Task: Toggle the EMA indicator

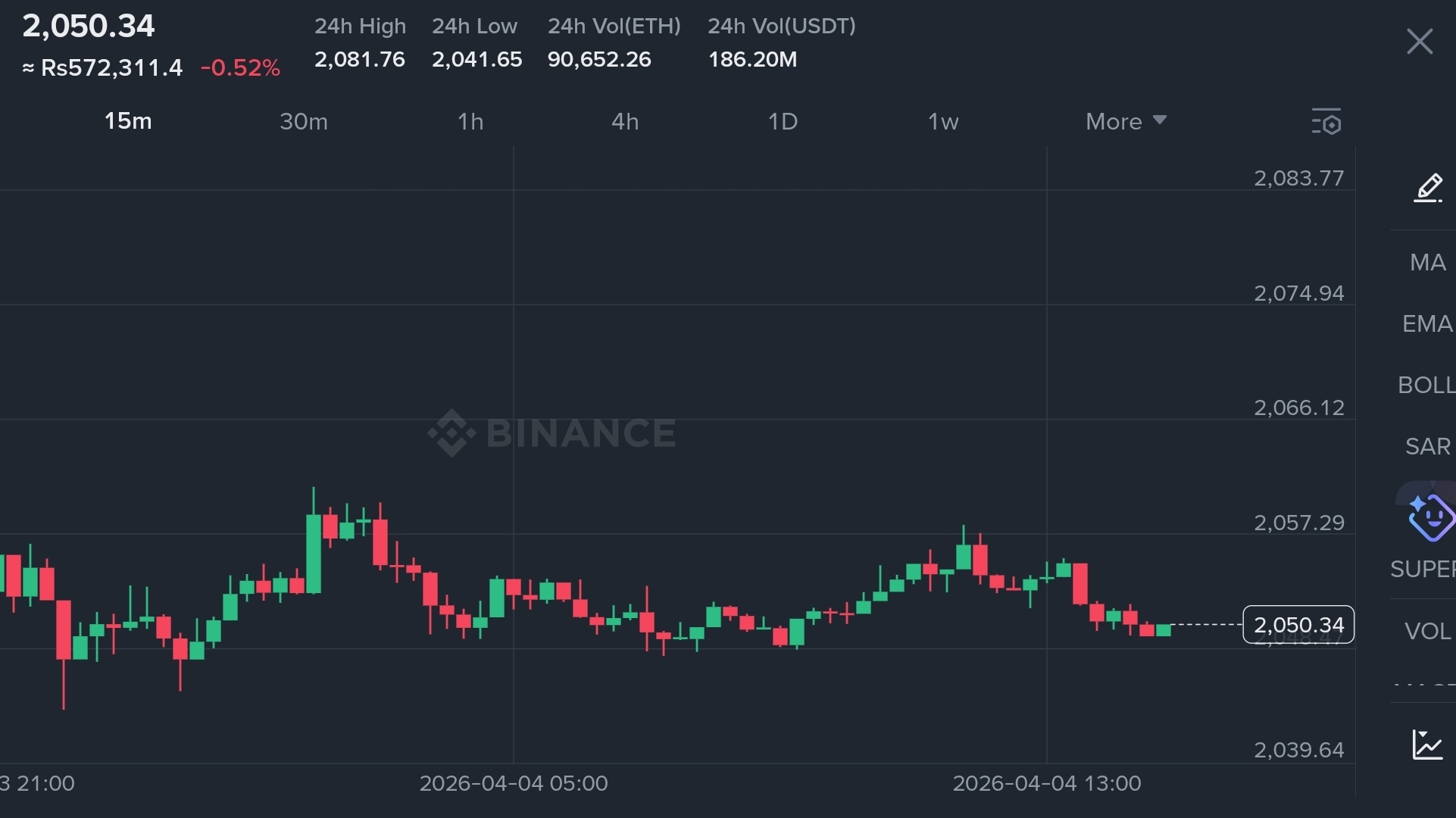Action: click(x=1427, y=324)
